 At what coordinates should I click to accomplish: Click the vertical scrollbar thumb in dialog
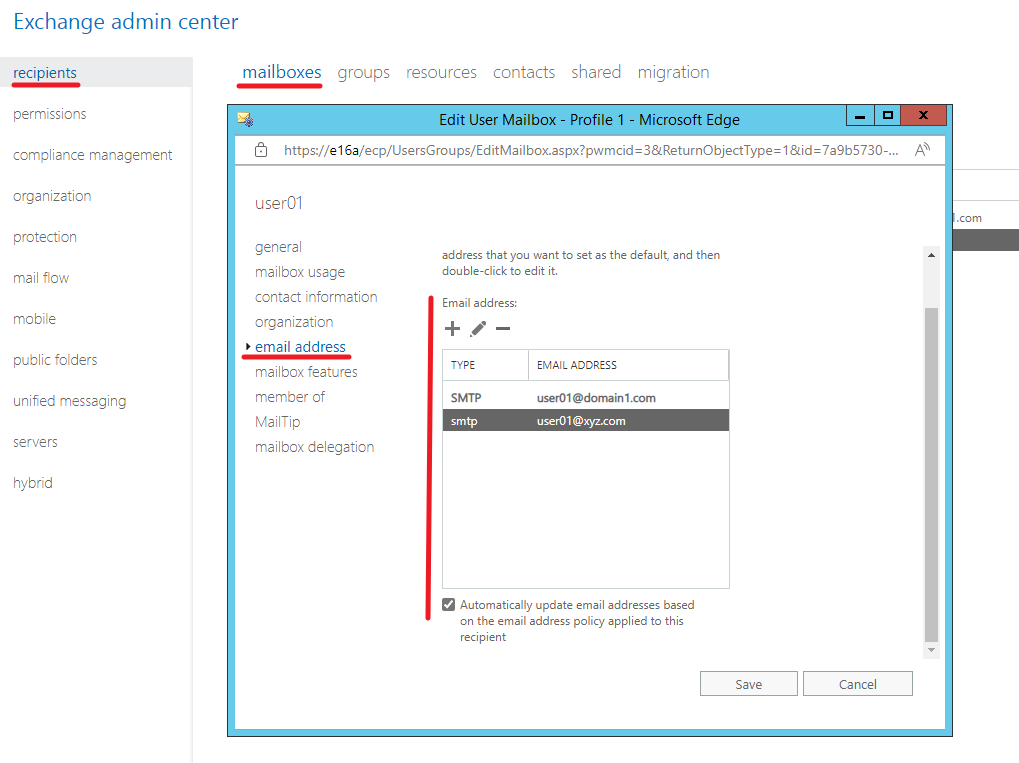[931, 474]
